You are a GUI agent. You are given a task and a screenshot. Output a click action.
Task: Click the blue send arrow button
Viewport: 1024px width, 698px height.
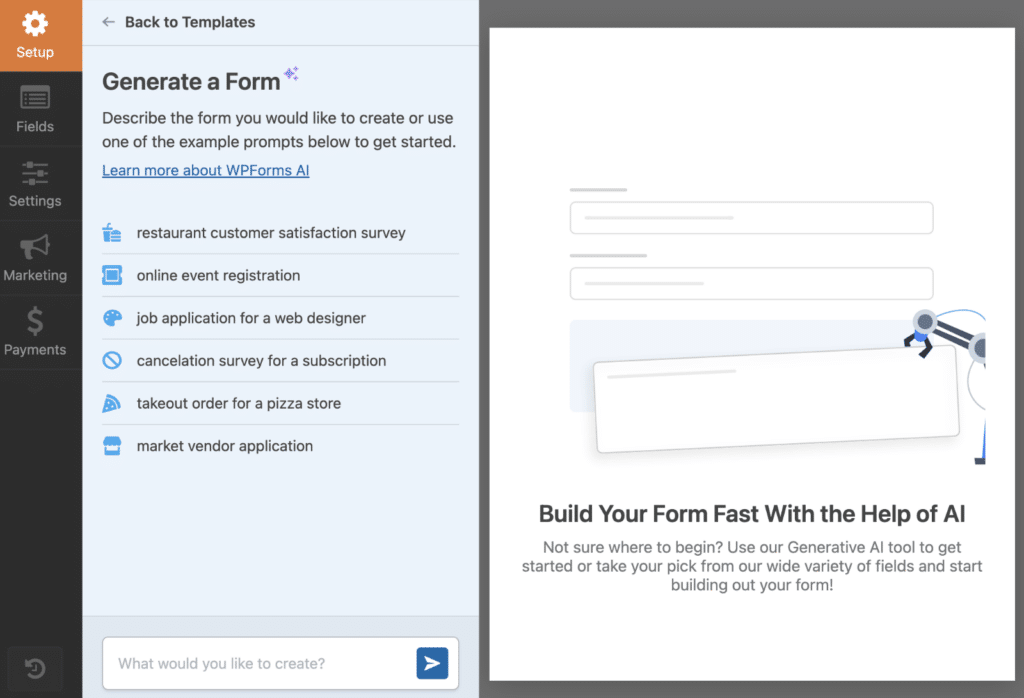432,663
